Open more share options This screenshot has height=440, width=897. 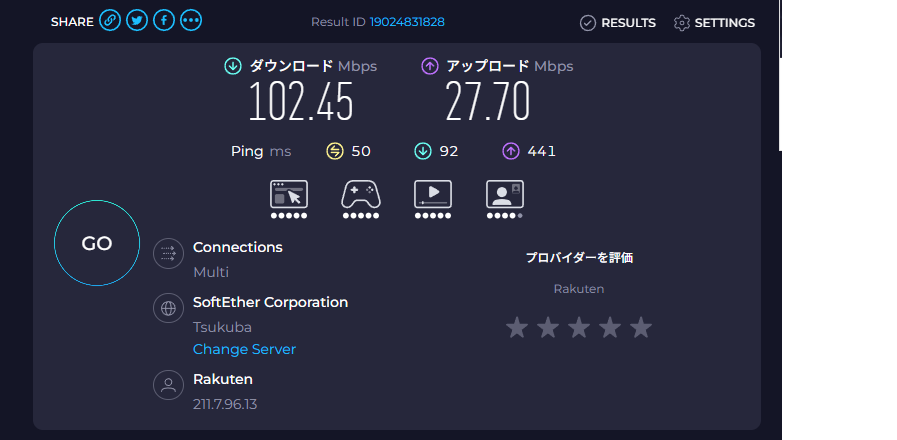191,21
